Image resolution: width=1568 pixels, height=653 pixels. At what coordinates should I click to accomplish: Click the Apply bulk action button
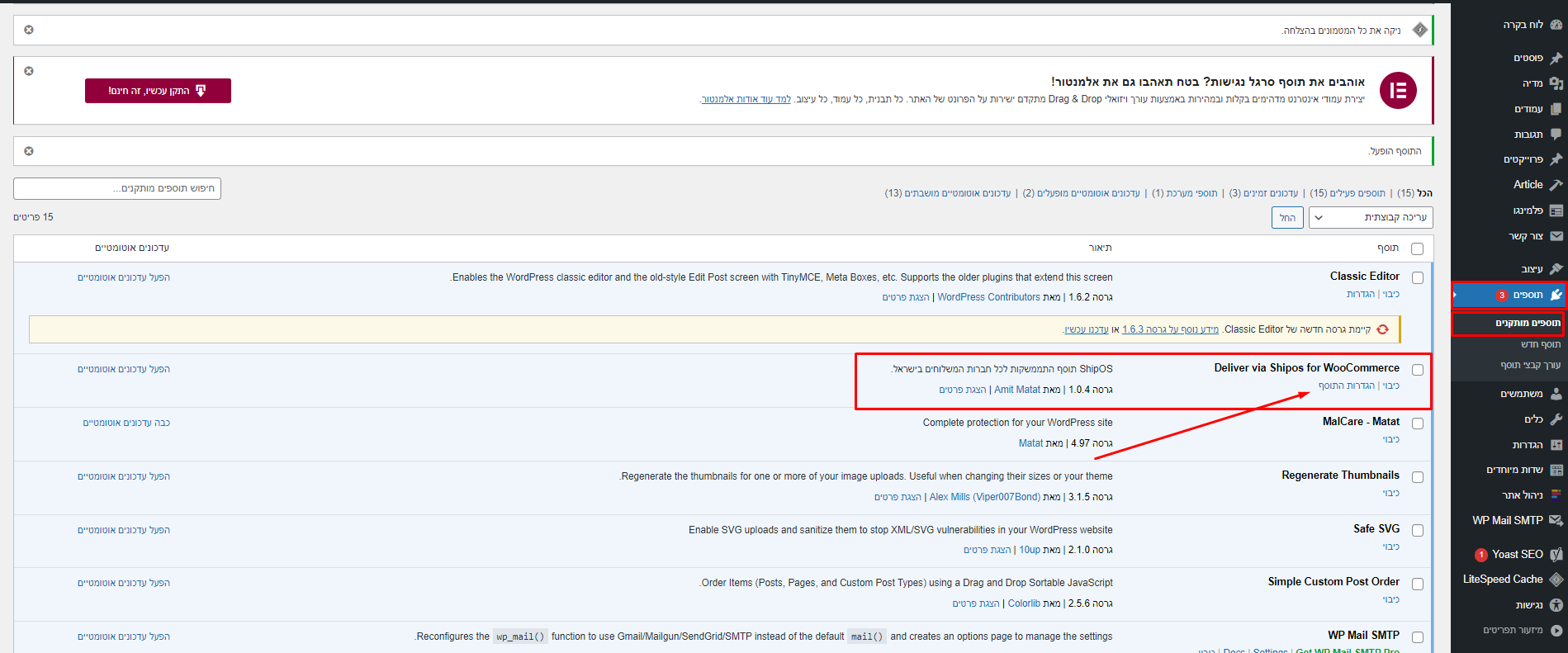click(1287, 218)
